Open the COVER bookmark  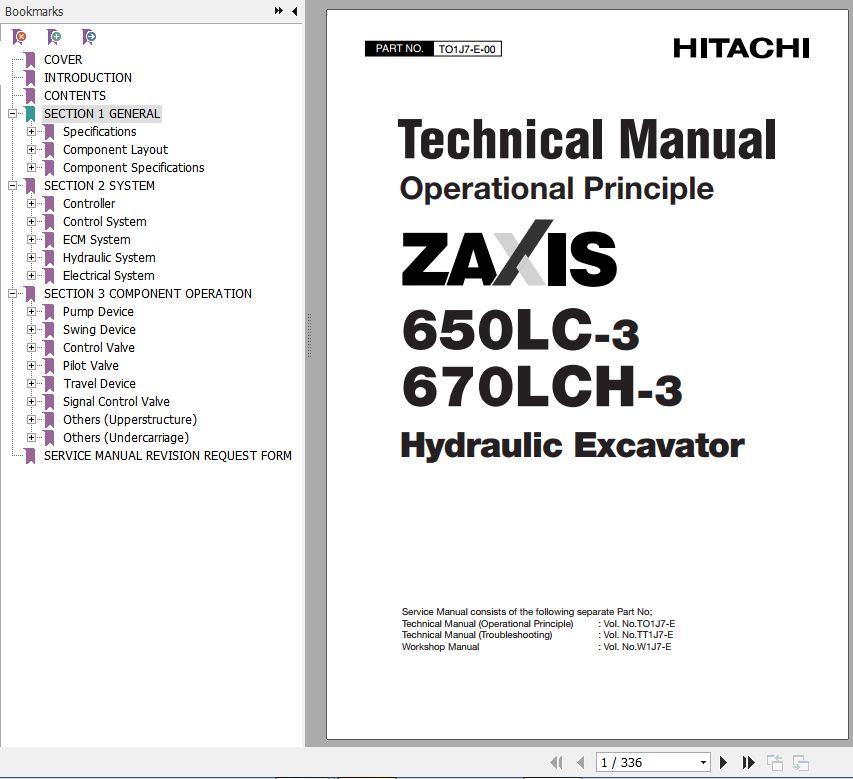coord(63,60)
